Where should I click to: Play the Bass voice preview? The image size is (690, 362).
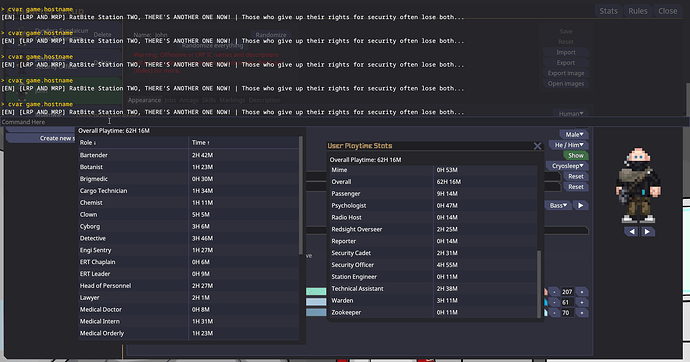580,205
